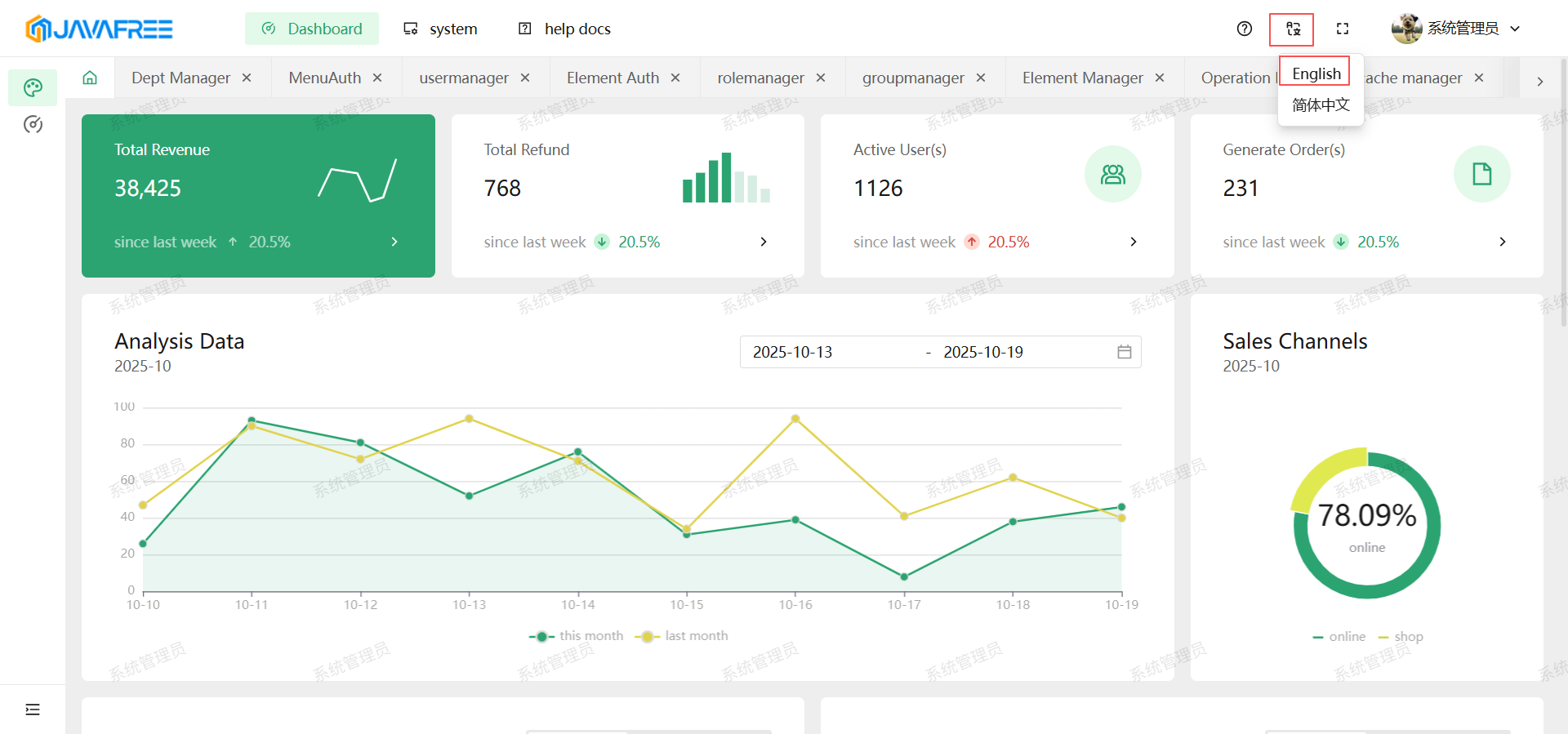Toggle 'last month' legend series
Image resolution: width=1568 pixels, height=734 pixels.
(682, 636)
